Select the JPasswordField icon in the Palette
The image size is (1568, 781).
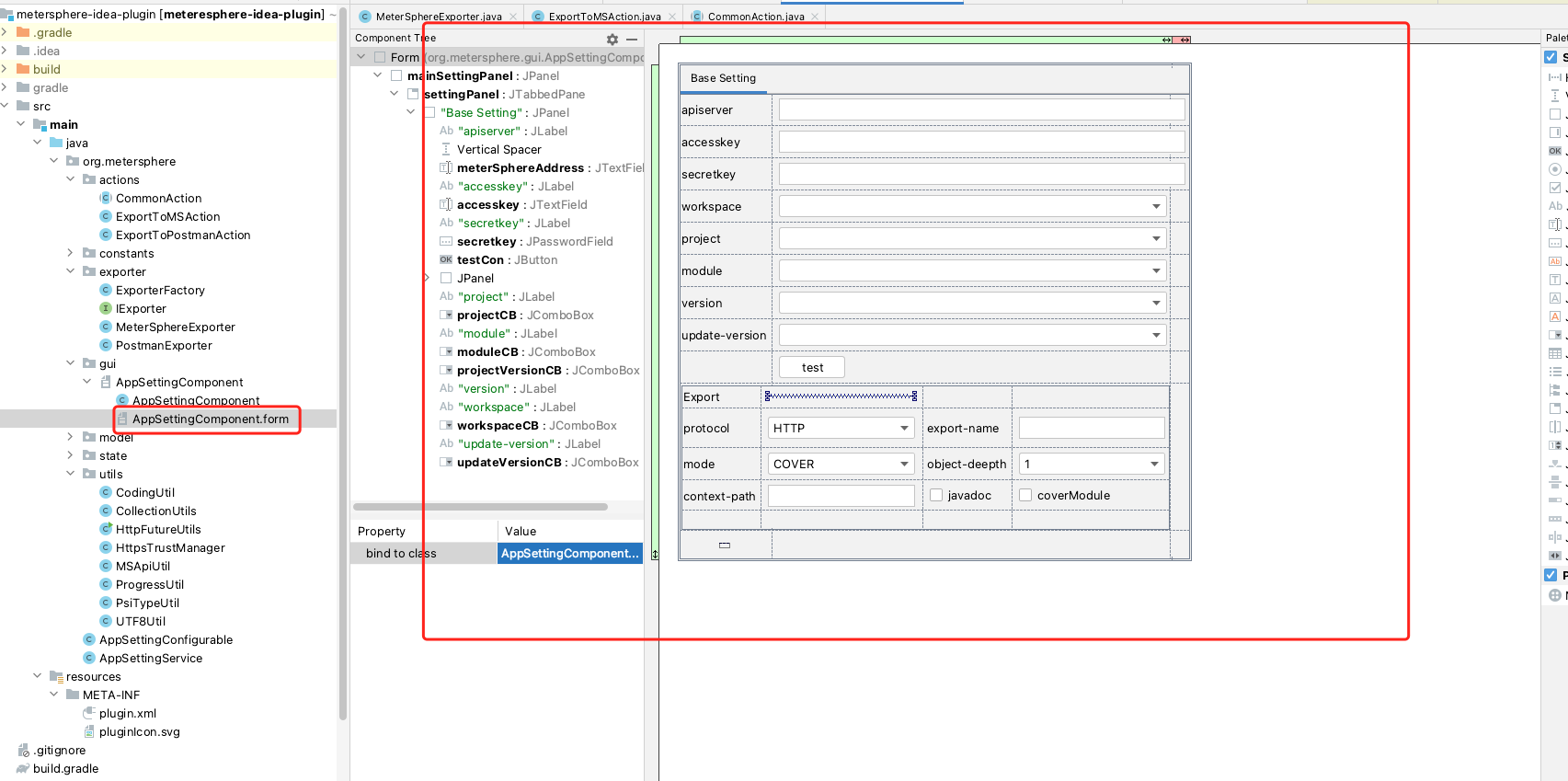click(x=1555, y=243)
